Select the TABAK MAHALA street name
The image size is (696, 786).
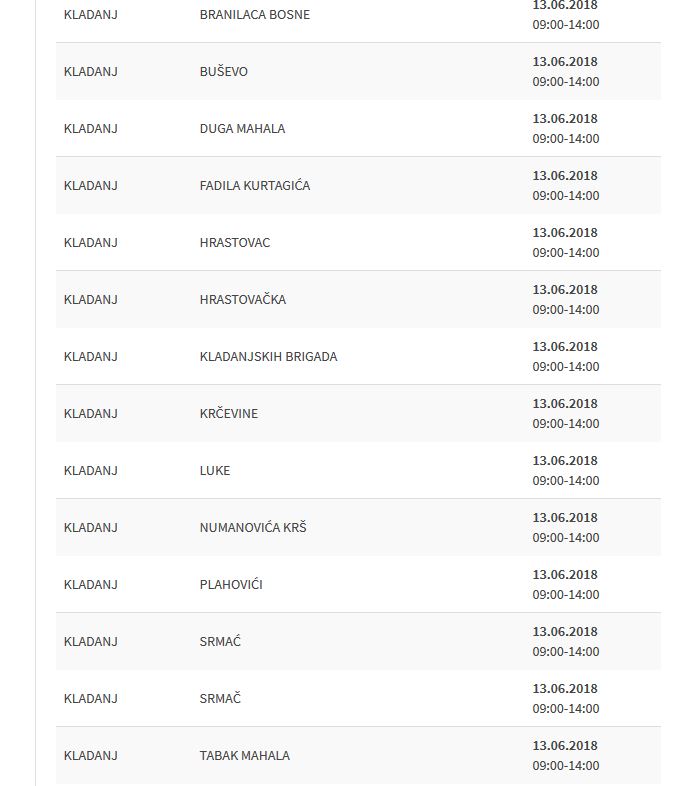(245, 756)
